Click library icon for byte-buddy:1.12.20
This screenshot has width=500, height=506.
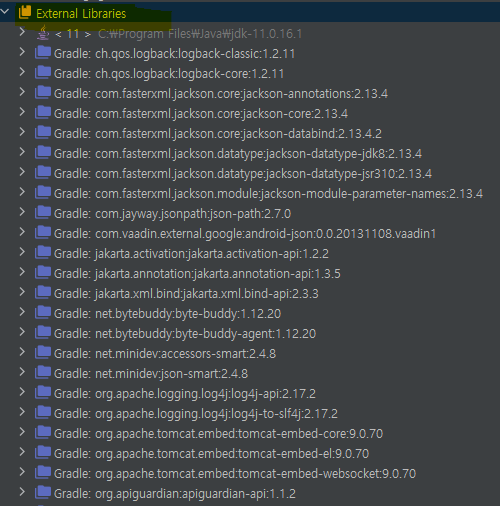tap(43, 312)
